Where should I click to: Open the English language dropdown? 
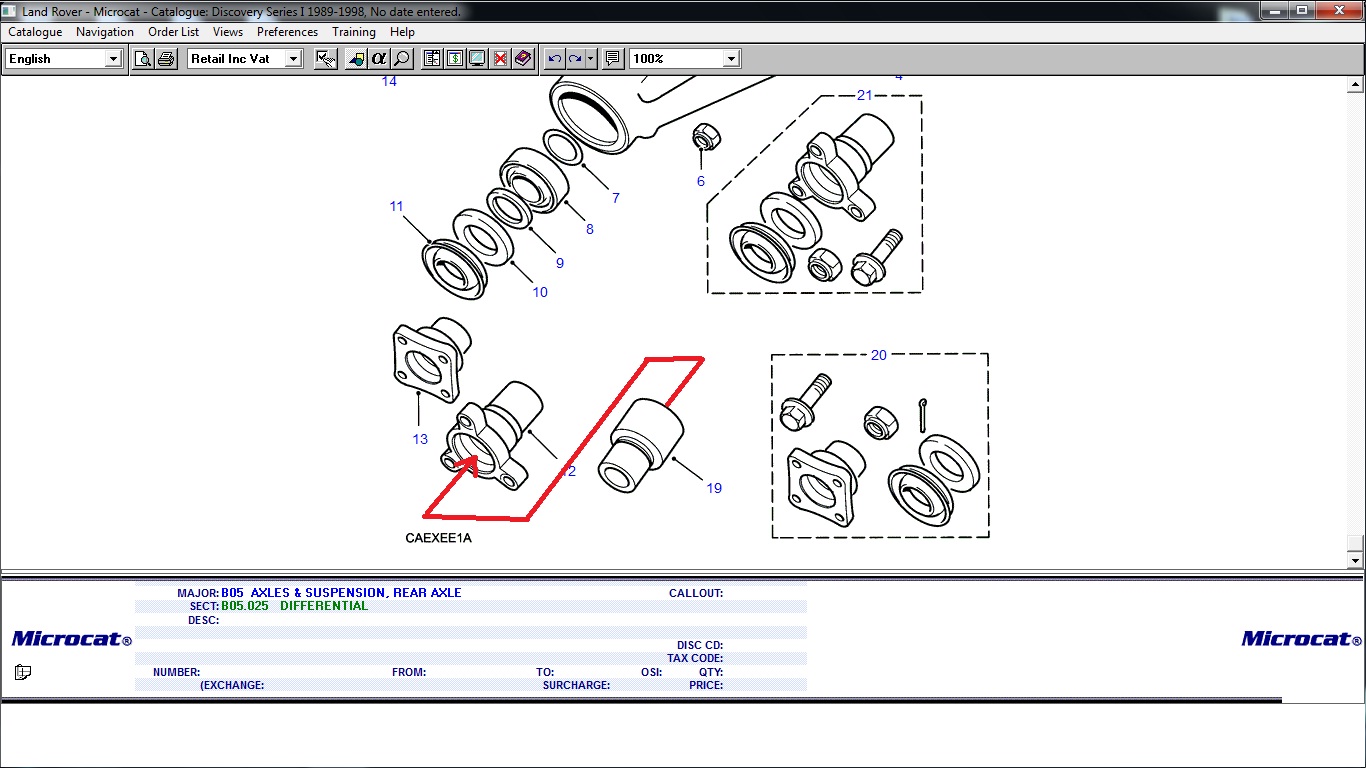[113, 59]
